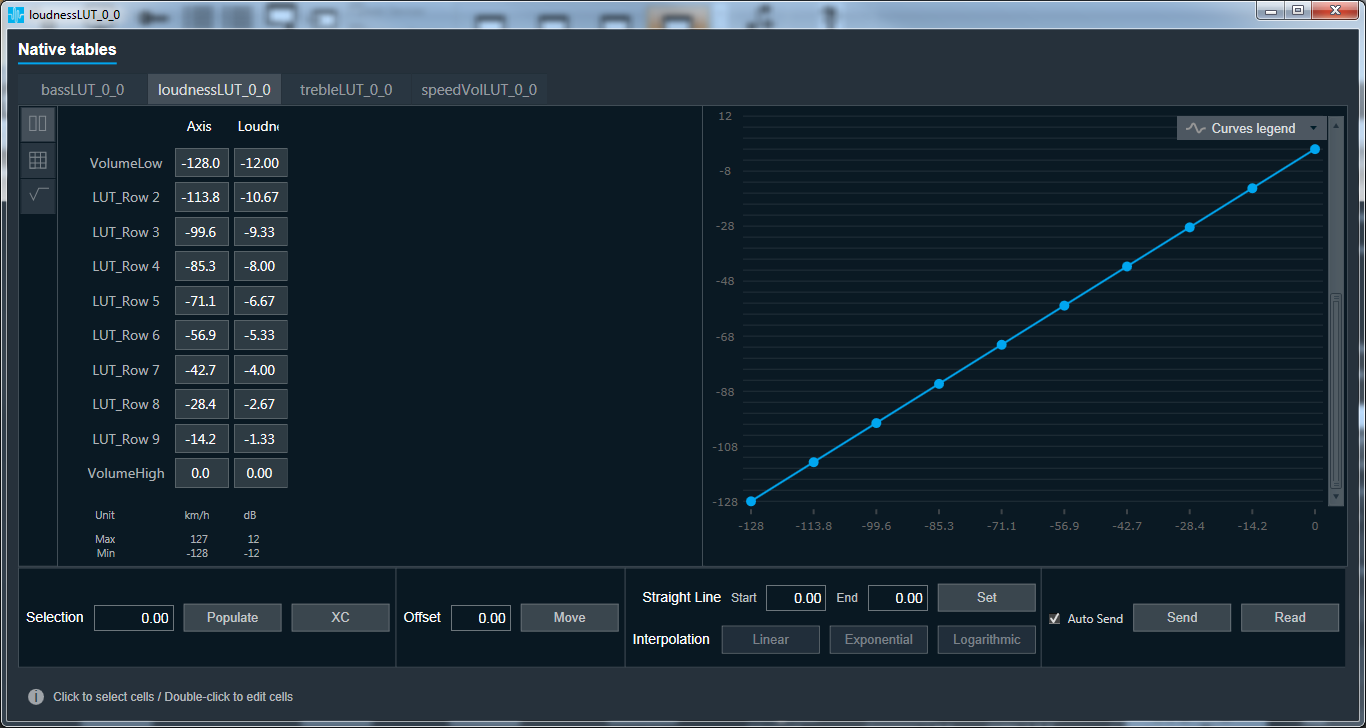
Task: Click the curve point at x 0
Action: (1315, 149)
